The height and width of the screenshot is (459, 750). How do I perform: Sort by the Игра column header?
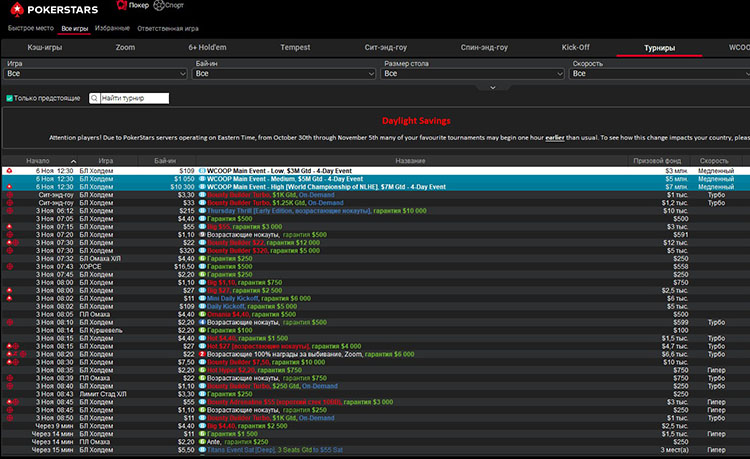[x=106, y=161]
